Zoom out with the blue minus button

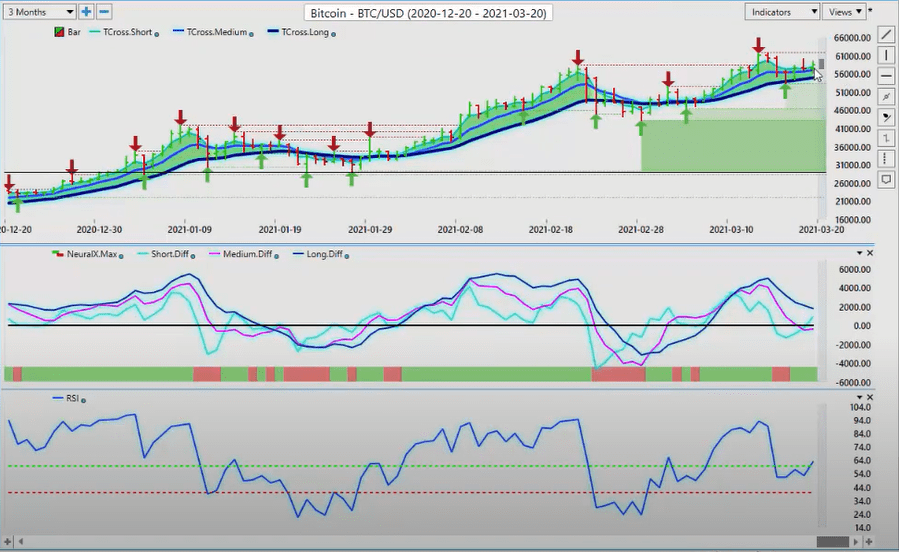coord(104,11)
